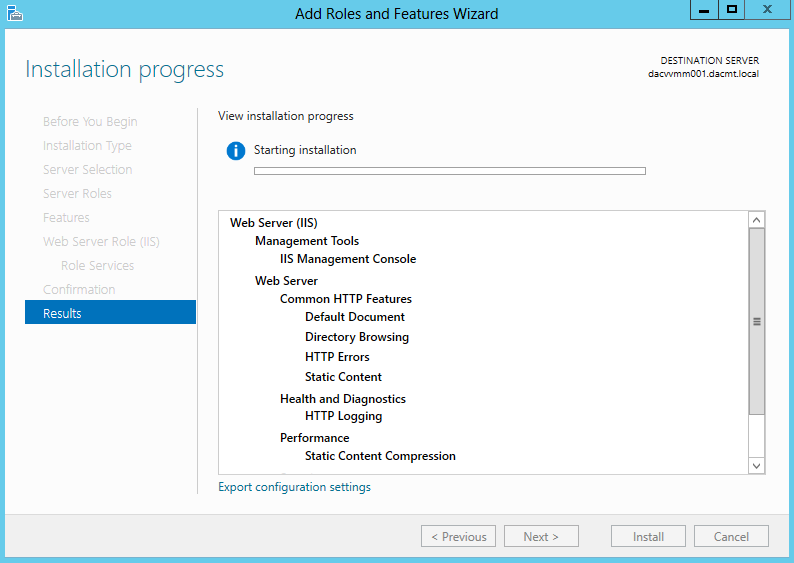Click the scroll up arrow in the feature list

click(757, 220)
